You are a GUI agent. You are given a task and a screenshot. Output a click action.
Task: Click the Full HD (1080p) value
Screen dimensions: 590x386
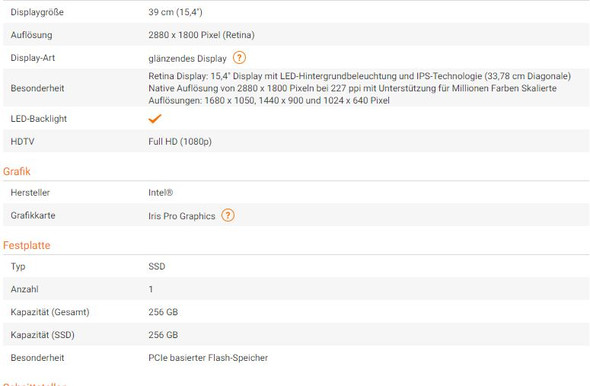point(180,141)
